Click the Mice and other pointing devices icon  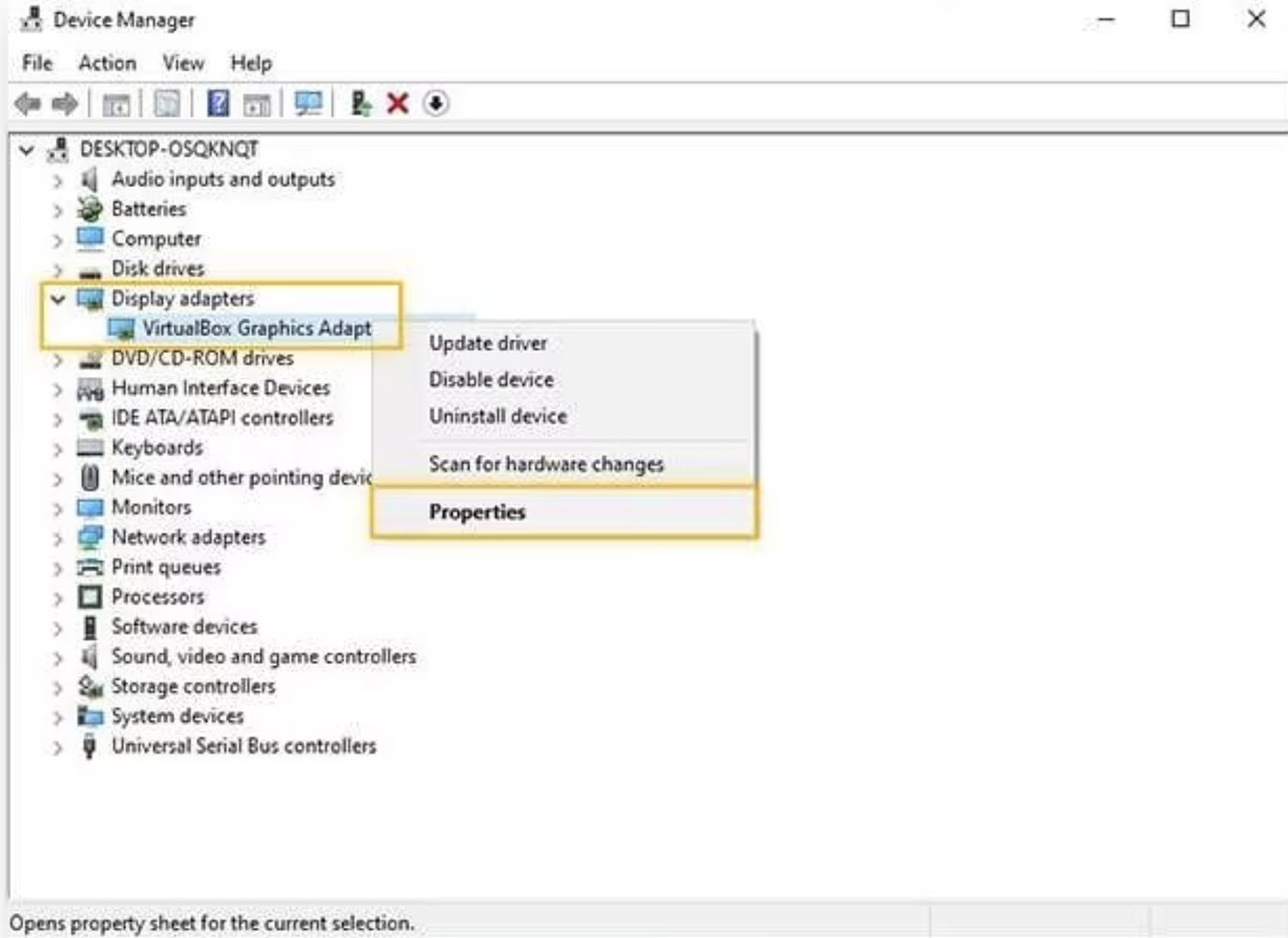90,477
